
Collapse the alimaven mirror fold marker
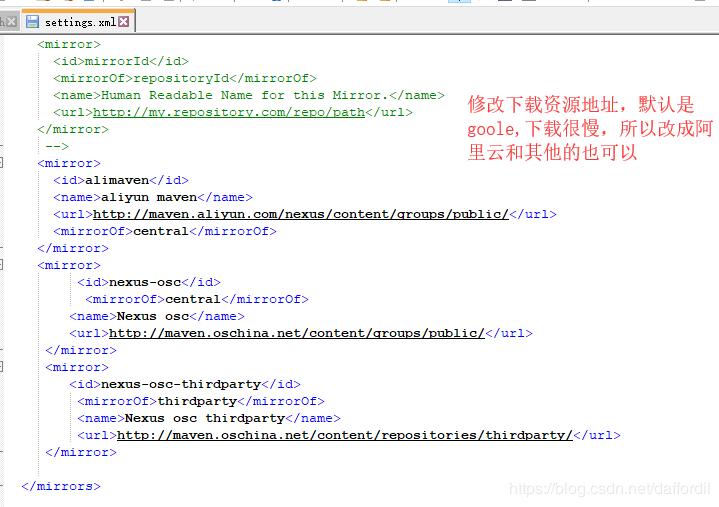[2, 163]
